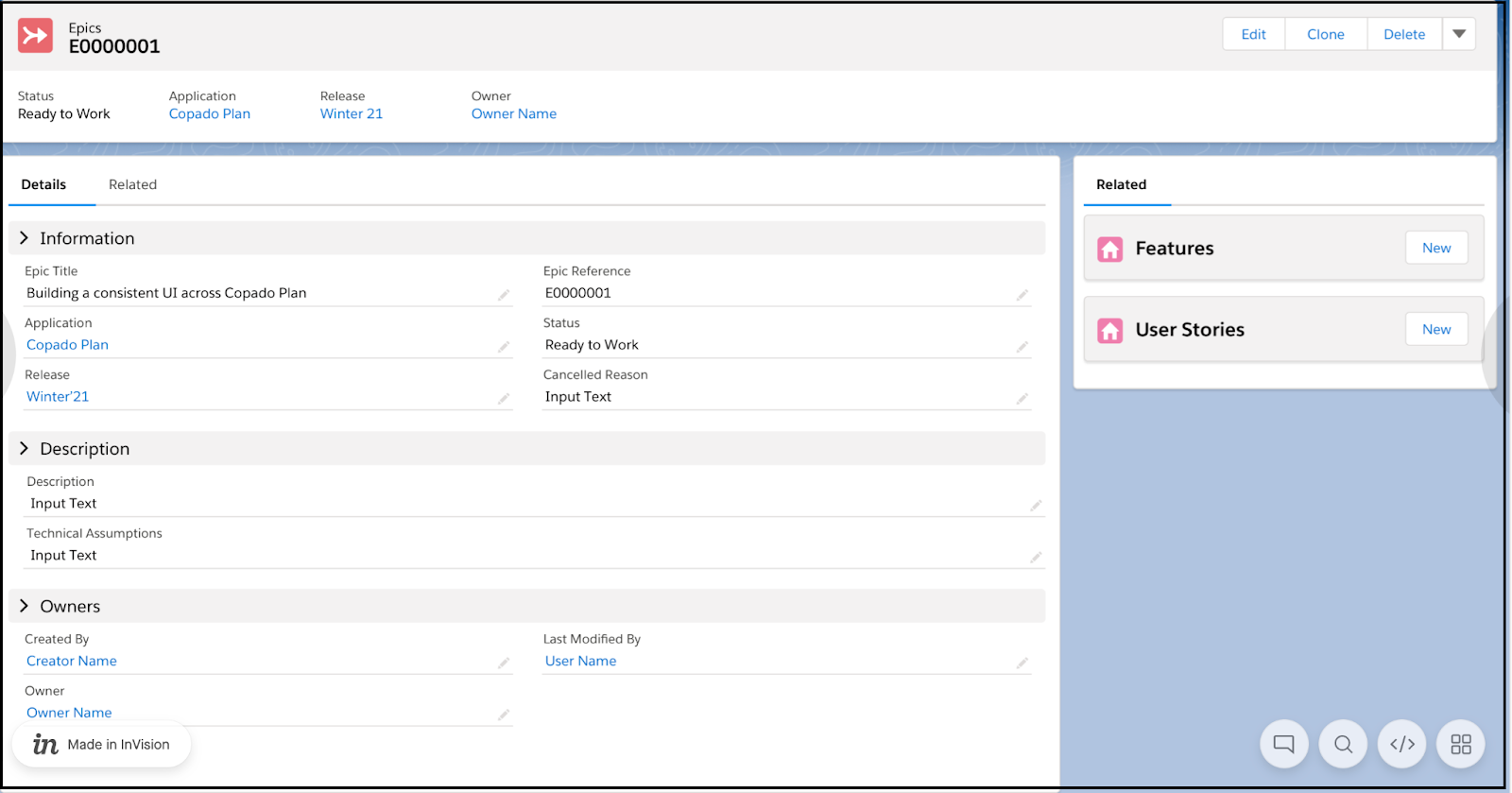Click pencil icon on Ready to Work status field
Viewport: 1512px width, 793px height.
pos(1022,347)
